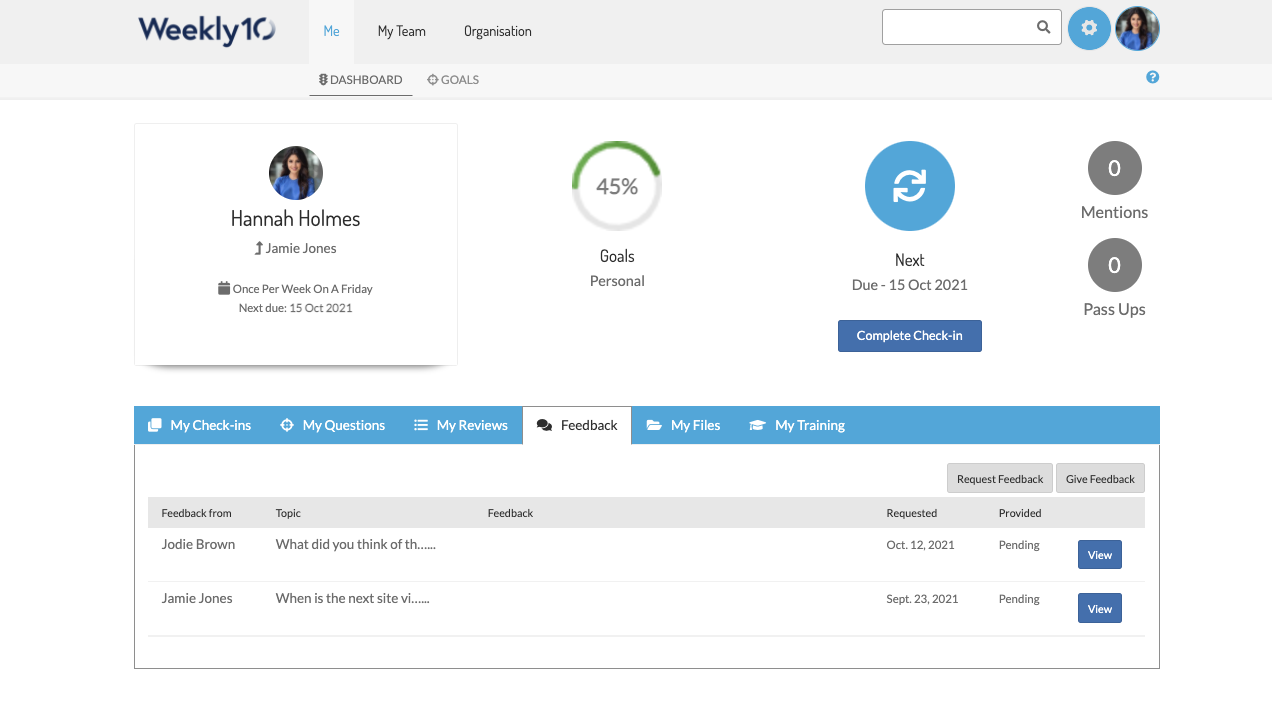Click the blue check-in refresh circle icon
The height and width of the screenshot is (702, 1272).
pos(909,186)
